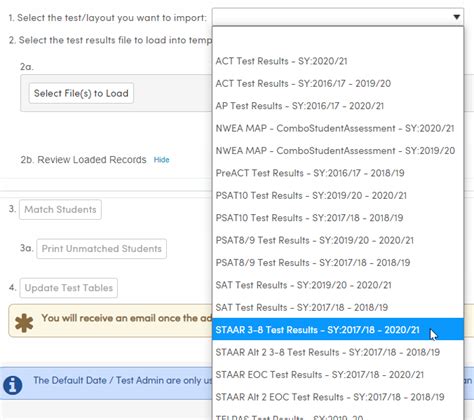
Task: Click "The Default Date / Test Admin" info text
Action: pyautogui.click(x=122, y=380)
